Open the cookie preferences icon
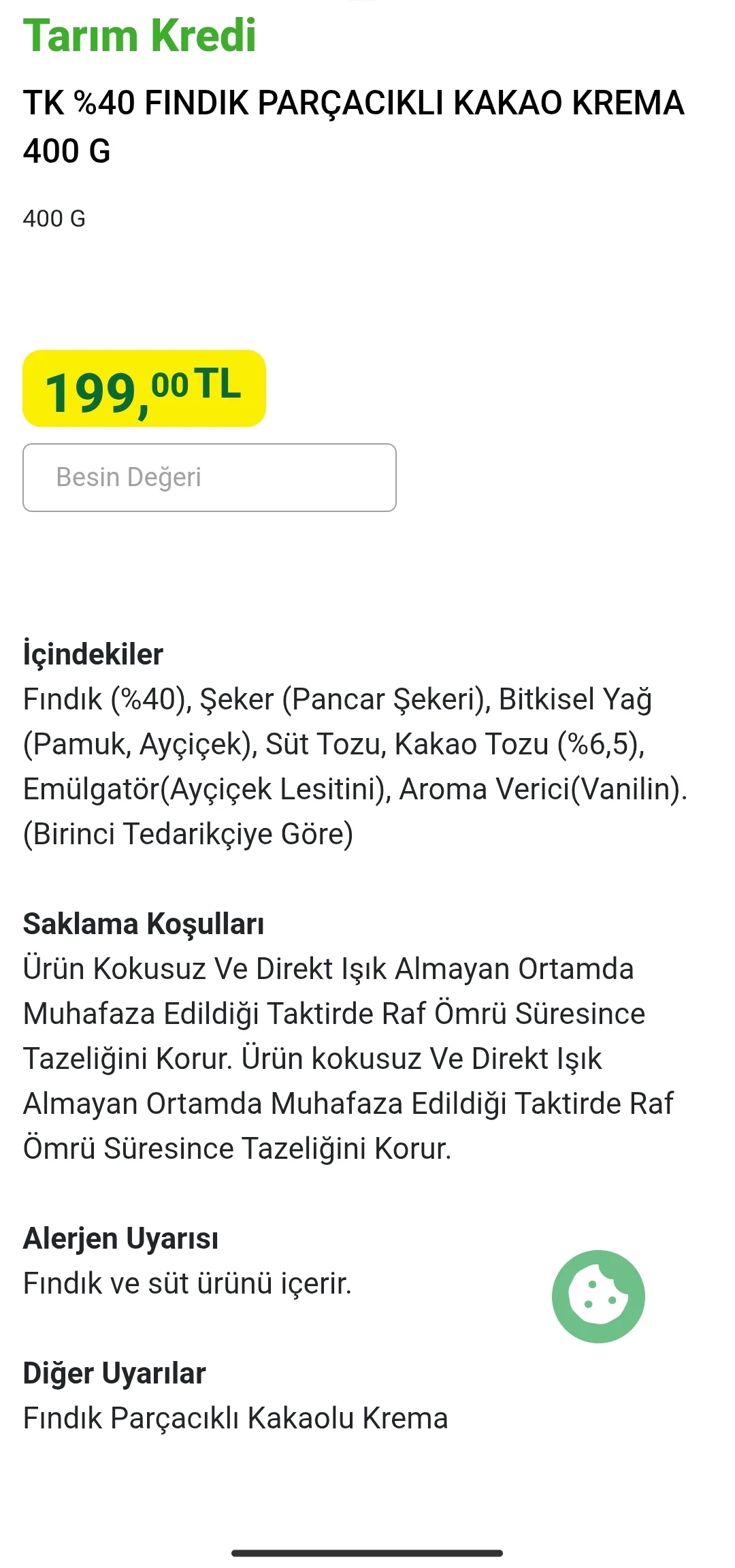 coord(598,1296)
